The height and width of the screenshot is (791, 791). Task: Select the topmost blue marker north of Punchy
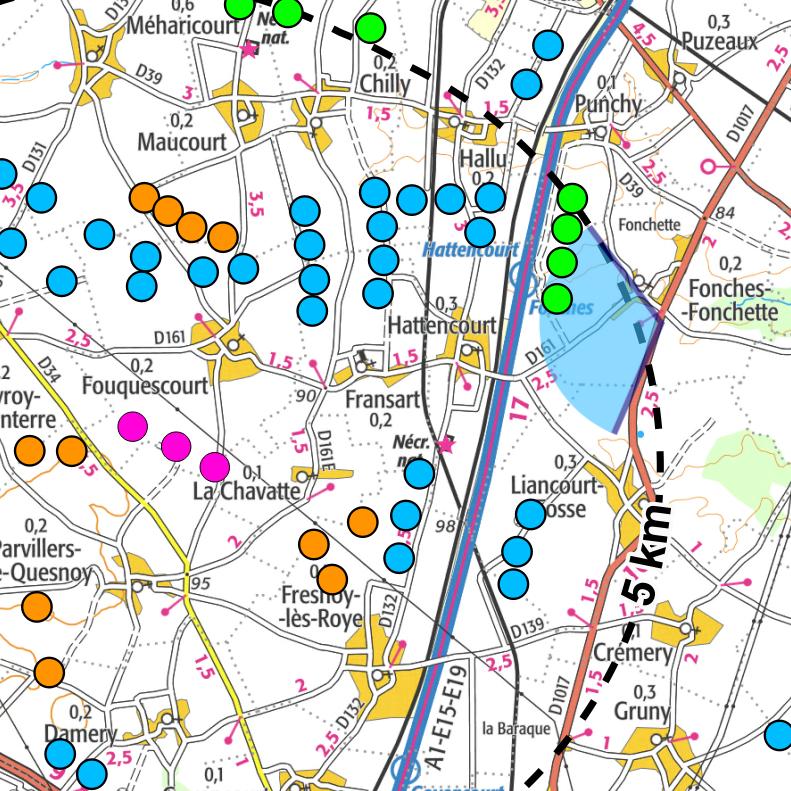548,45
